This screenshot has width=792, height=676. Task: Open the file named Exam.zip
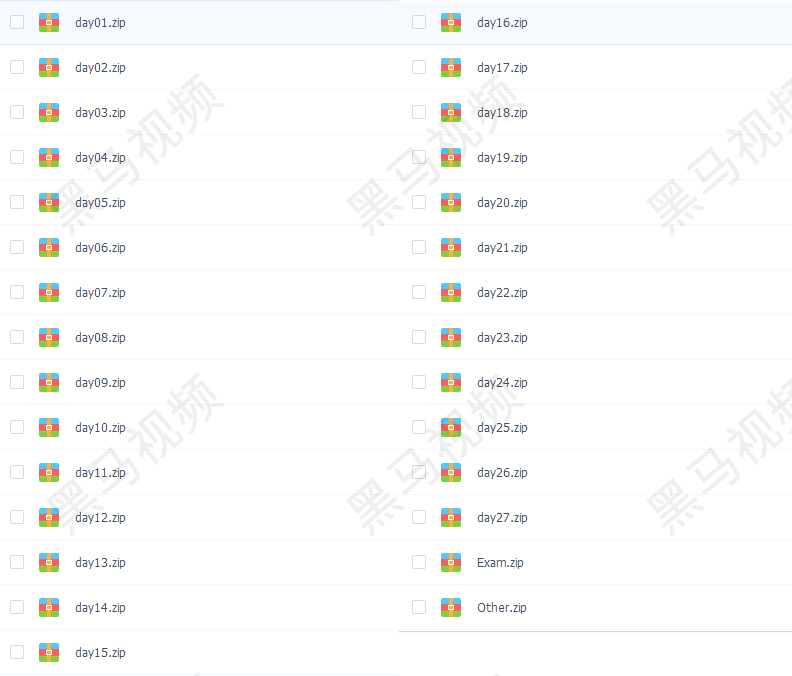(x=500, y=563)
